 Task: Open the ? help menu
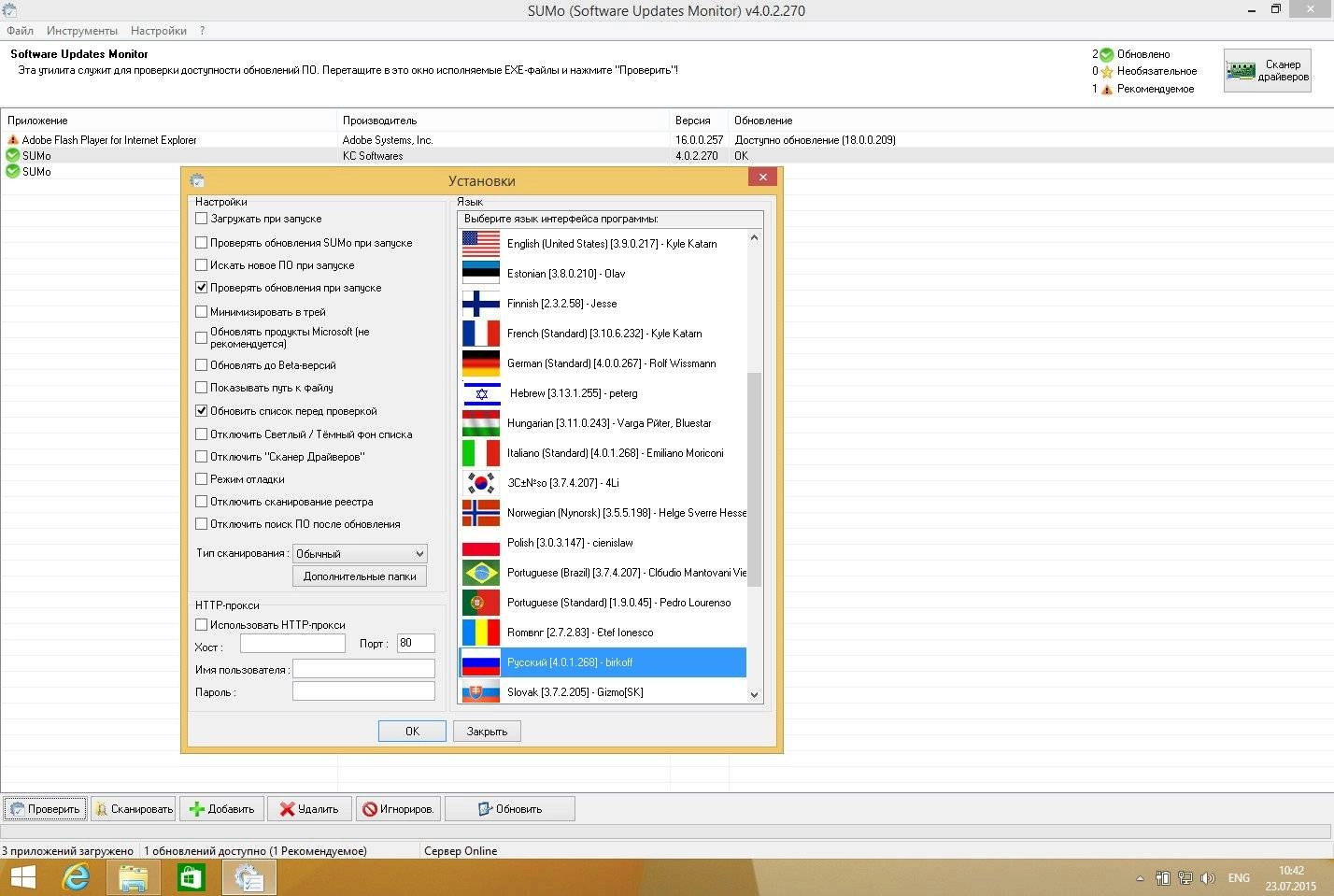point(203,31)
